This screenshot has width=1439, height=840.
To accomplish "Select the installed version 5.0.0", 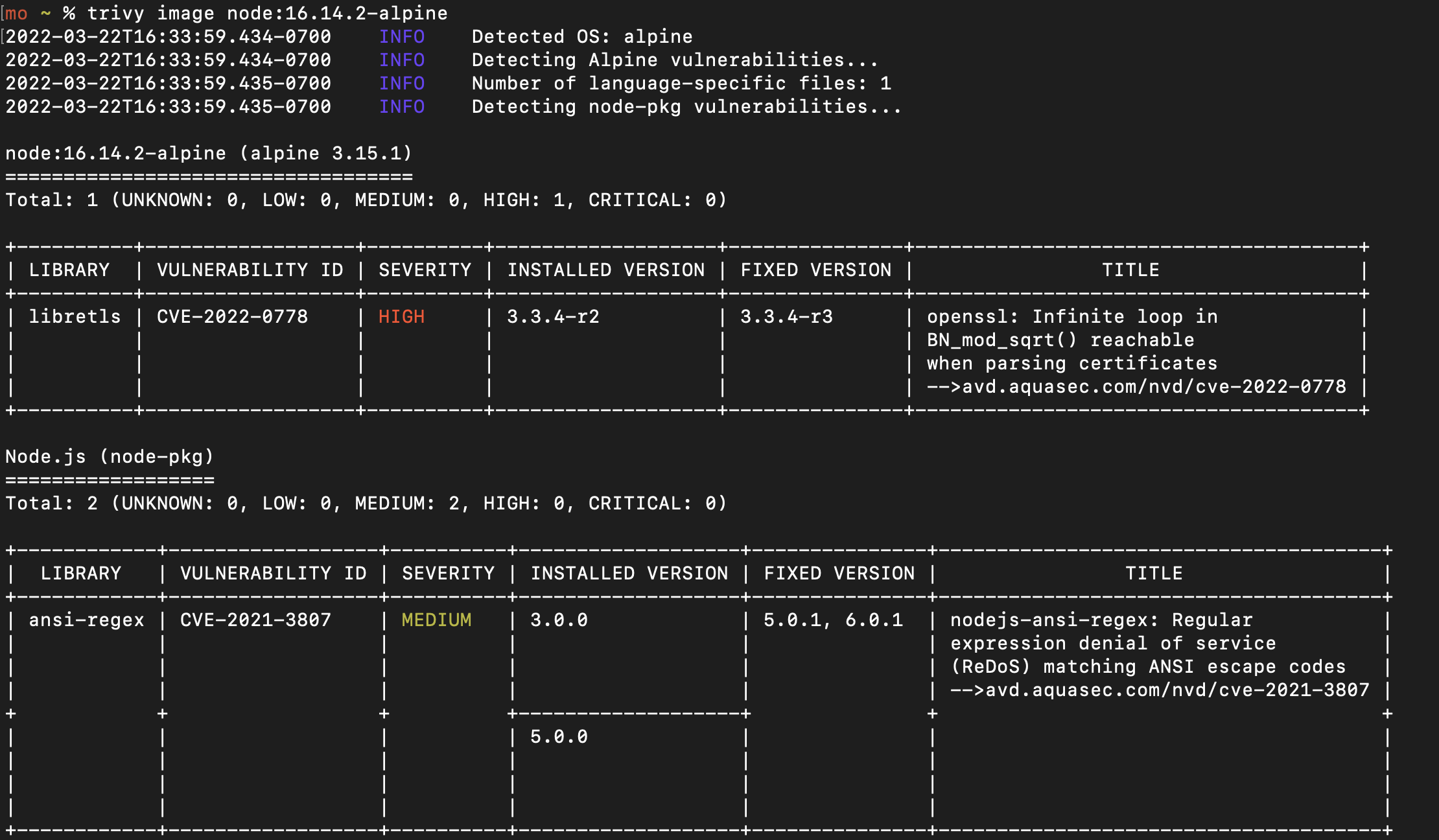I will point(558,736).
